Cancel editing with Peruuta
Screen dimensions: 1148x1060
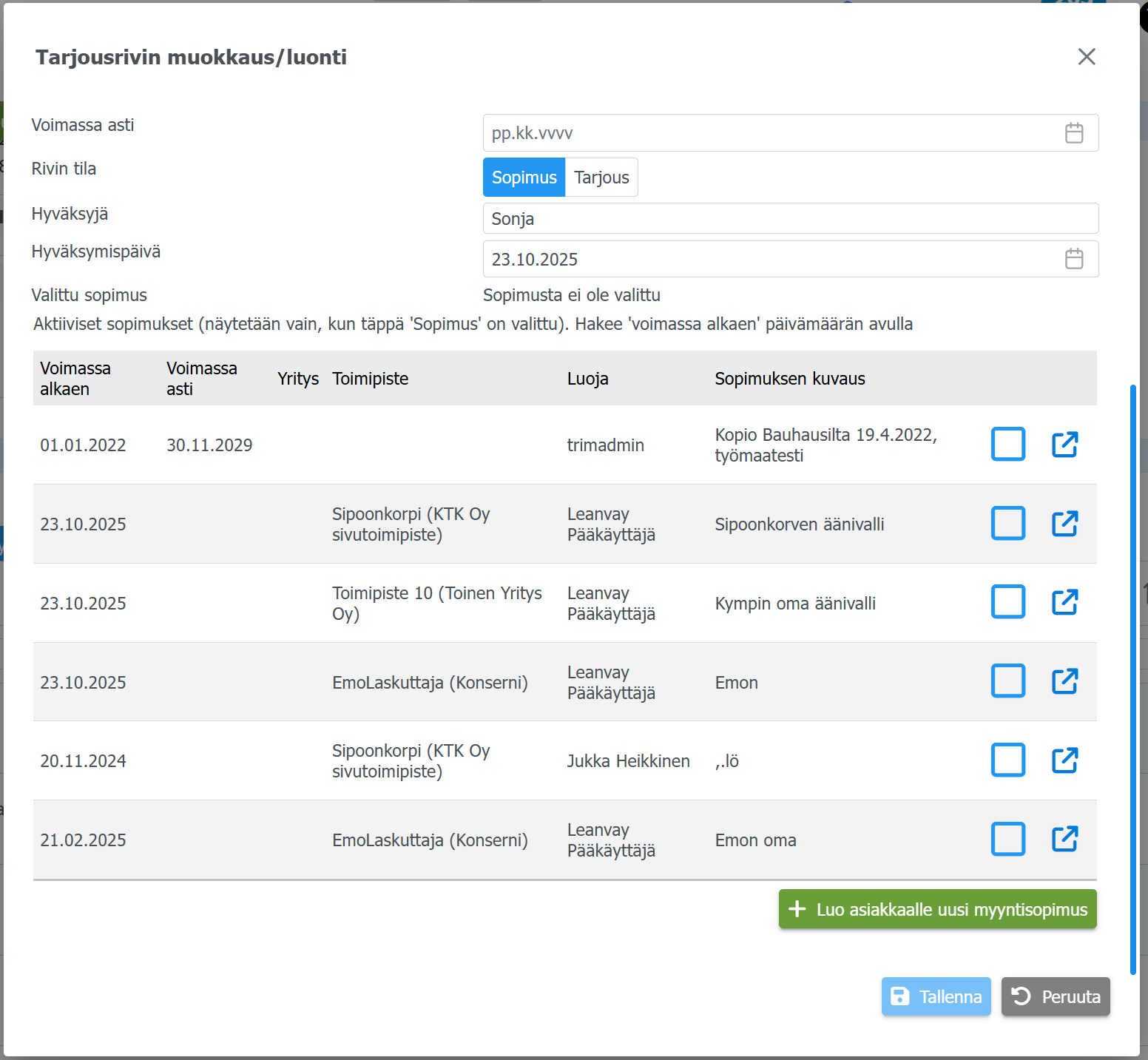tap(1056, 996)
